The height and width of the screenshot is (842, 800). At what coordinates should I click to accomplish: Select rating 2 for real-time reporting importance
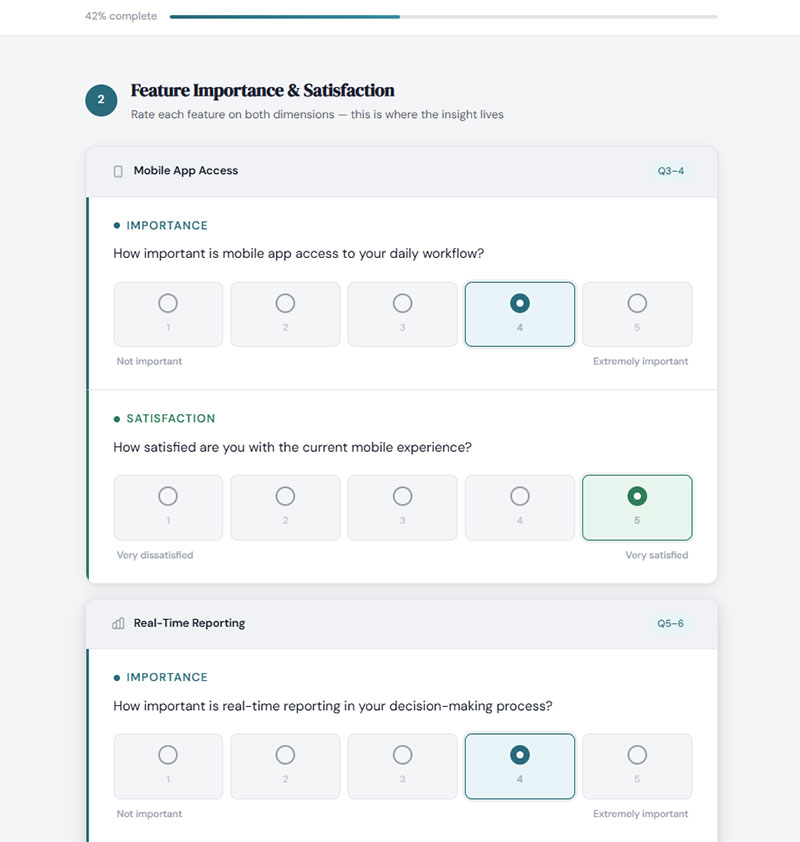tap(285, 766)
